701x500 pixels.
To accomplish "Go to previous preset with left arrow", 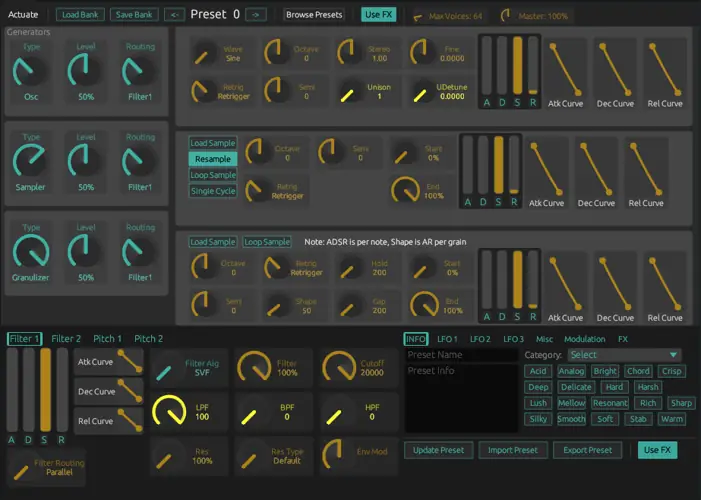I will point(174,15).
